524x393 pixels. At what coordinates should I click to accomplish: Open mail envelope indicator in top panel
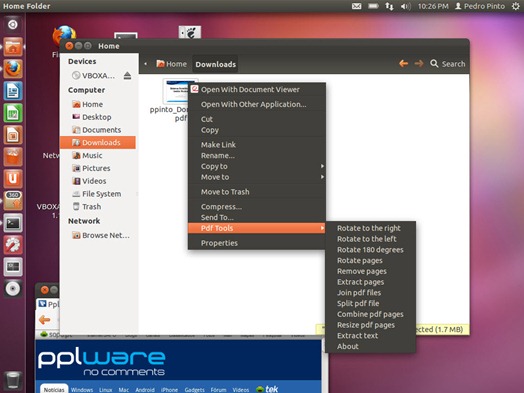(357, 6)
